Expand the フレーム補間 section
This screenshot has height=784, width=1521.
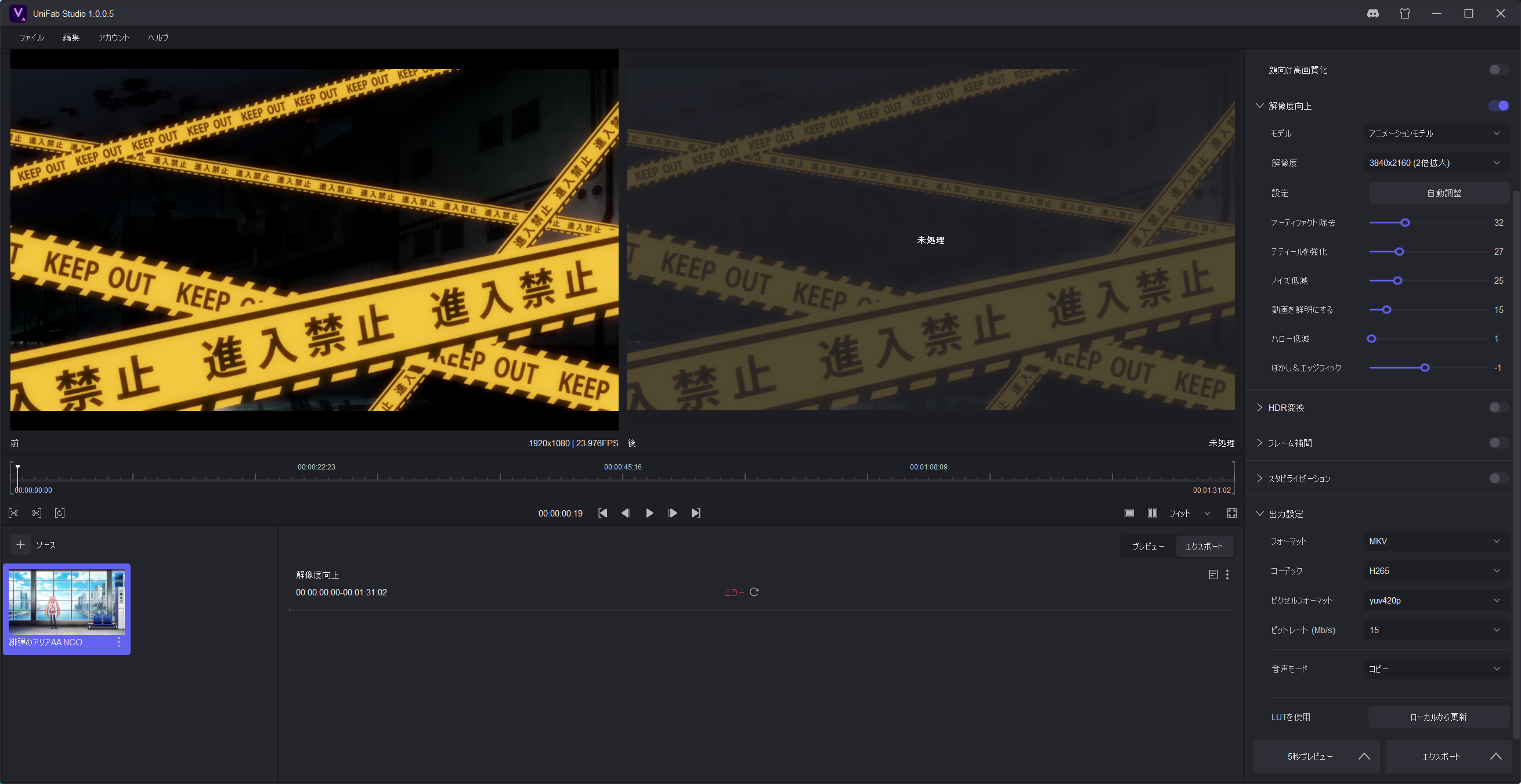(1259, 443)
